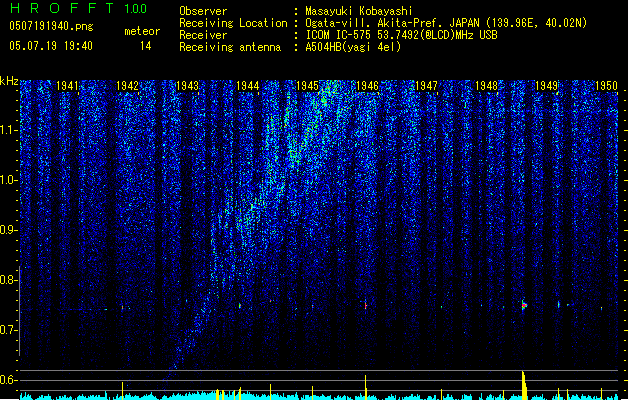Click the 'meteor' counter label
The width and height of the screenshot is (629, 400).
click(x=142, y=31)
